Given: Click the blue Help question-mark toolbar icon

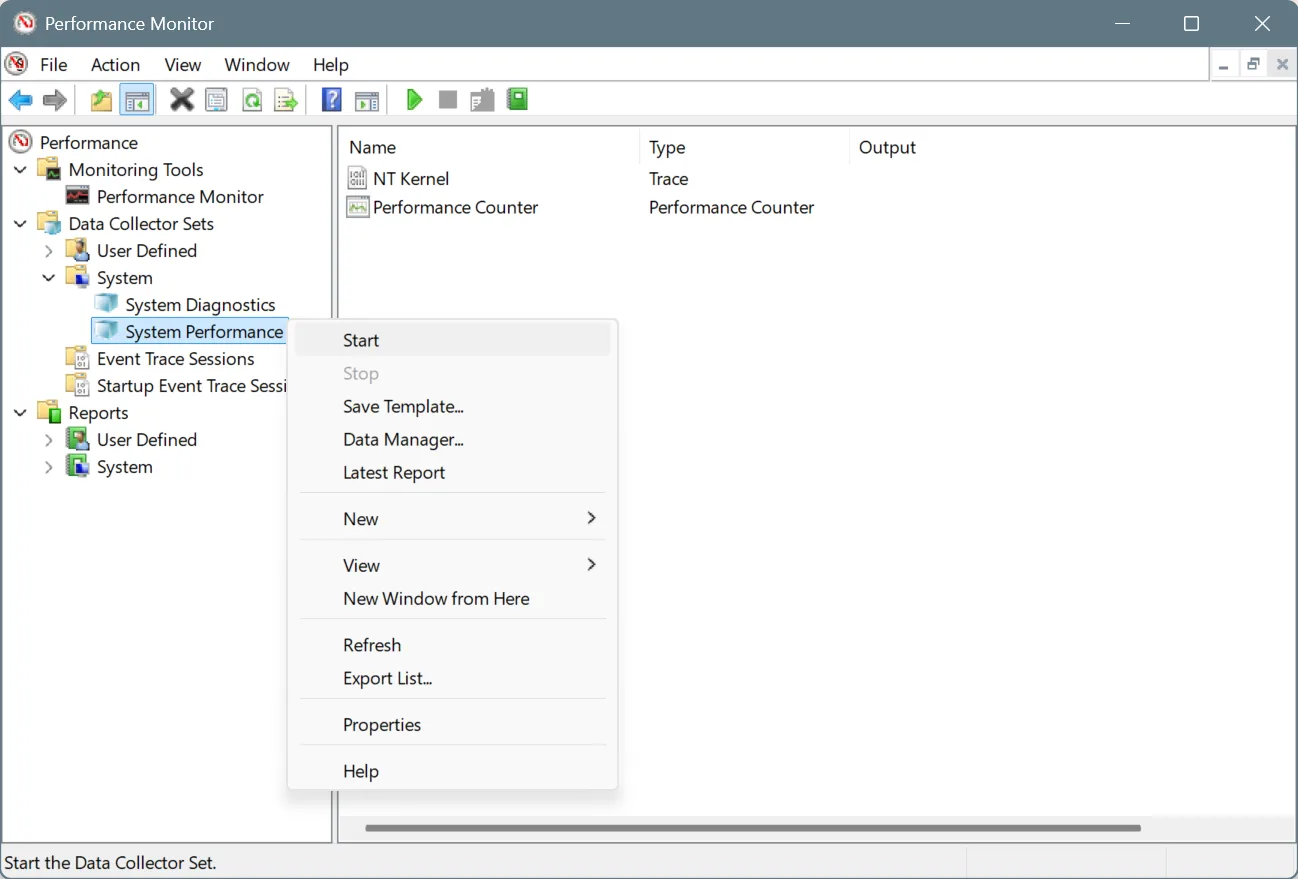Looking at the screenshot, I should pos(332,100).
